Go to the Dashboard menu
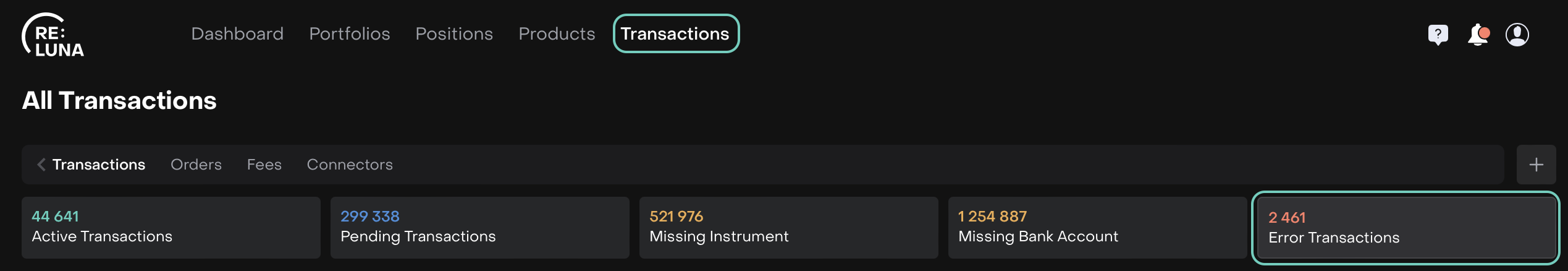Image resolution: width=1568 pixels, height=271 pixels. coord(237,33)
